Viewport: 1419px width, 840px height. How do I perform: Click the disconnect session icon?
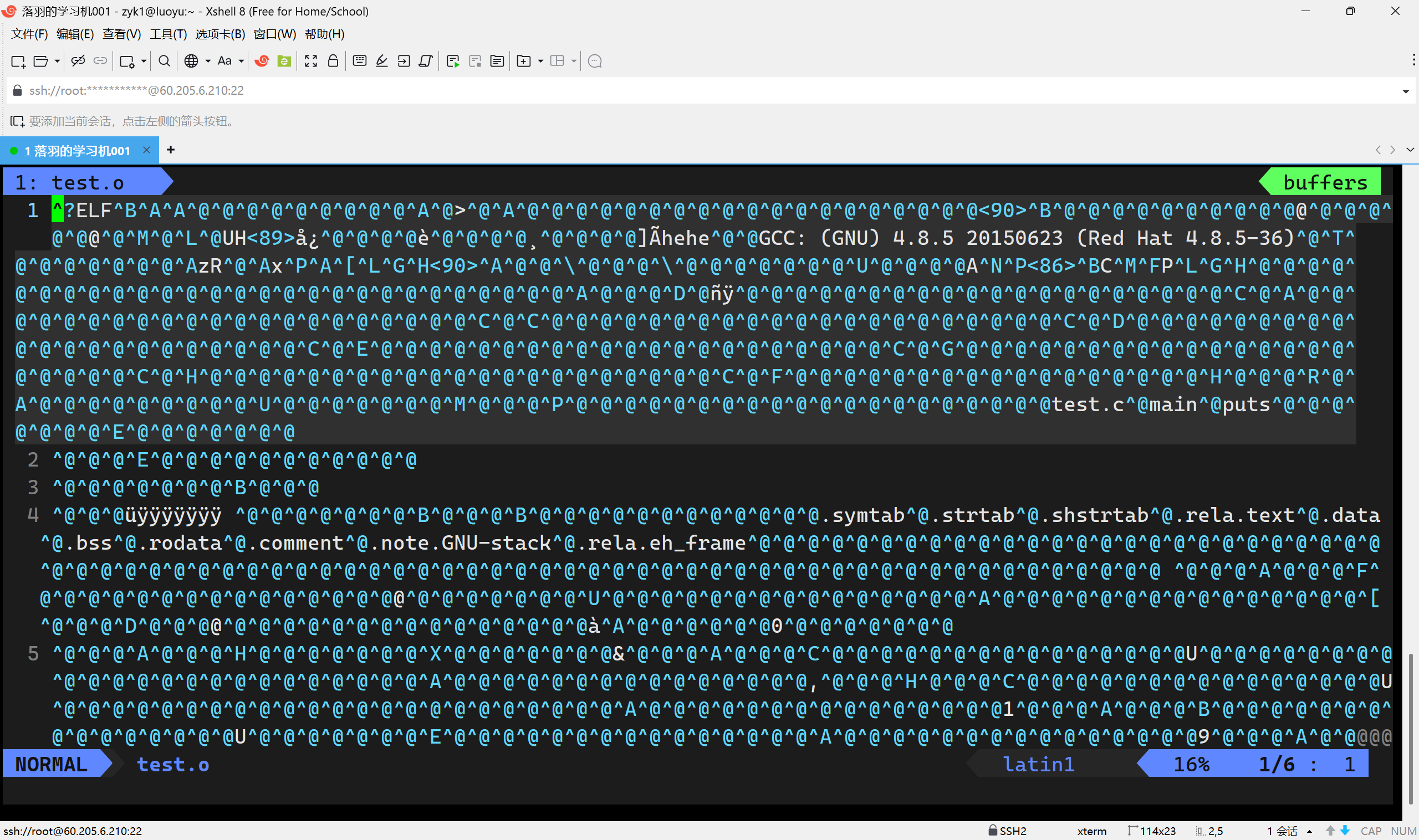78,61
